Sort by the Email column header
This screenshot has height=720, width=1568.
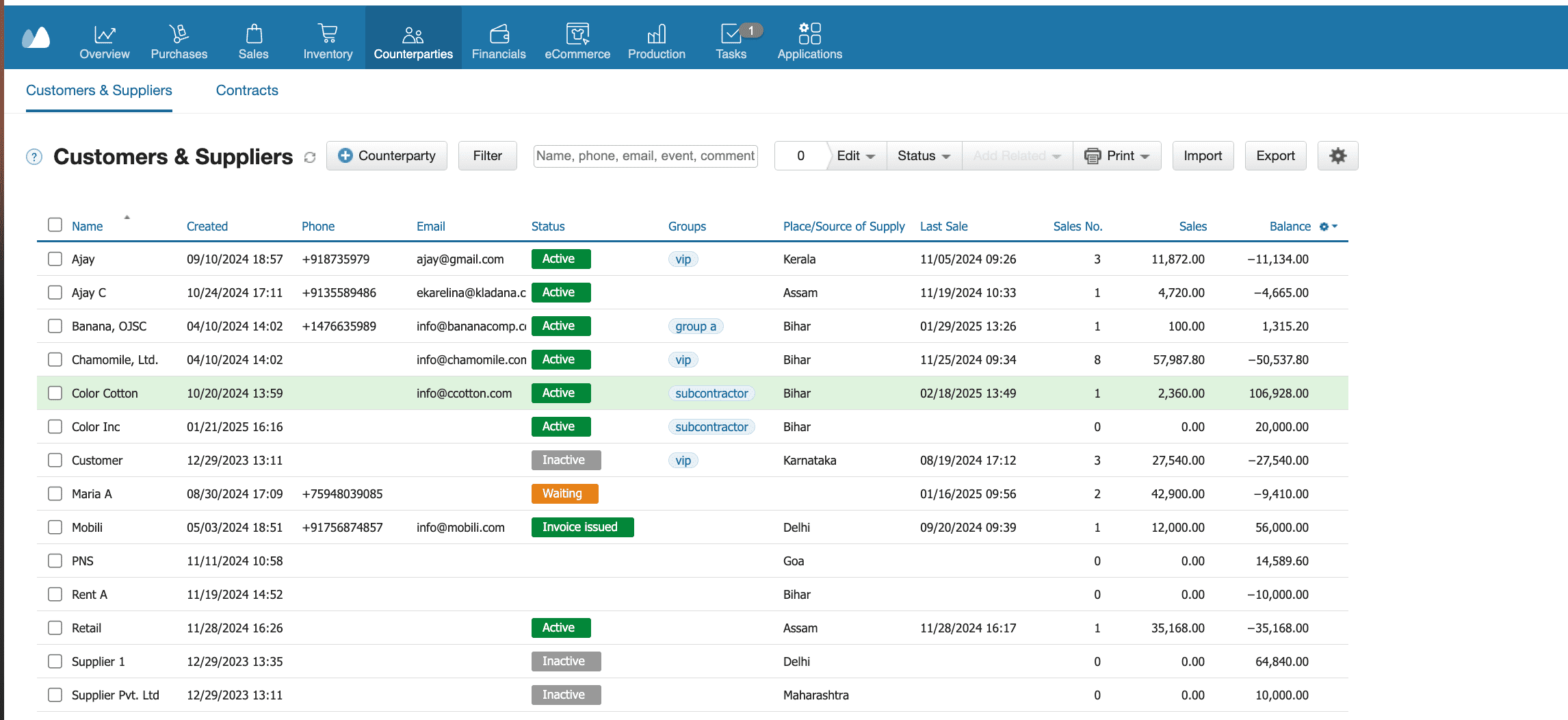(x=431, y=227)
